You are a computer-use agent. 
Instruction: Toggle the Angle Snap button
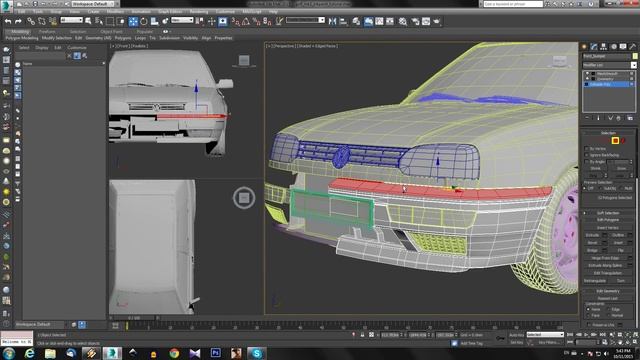point(246,21)
